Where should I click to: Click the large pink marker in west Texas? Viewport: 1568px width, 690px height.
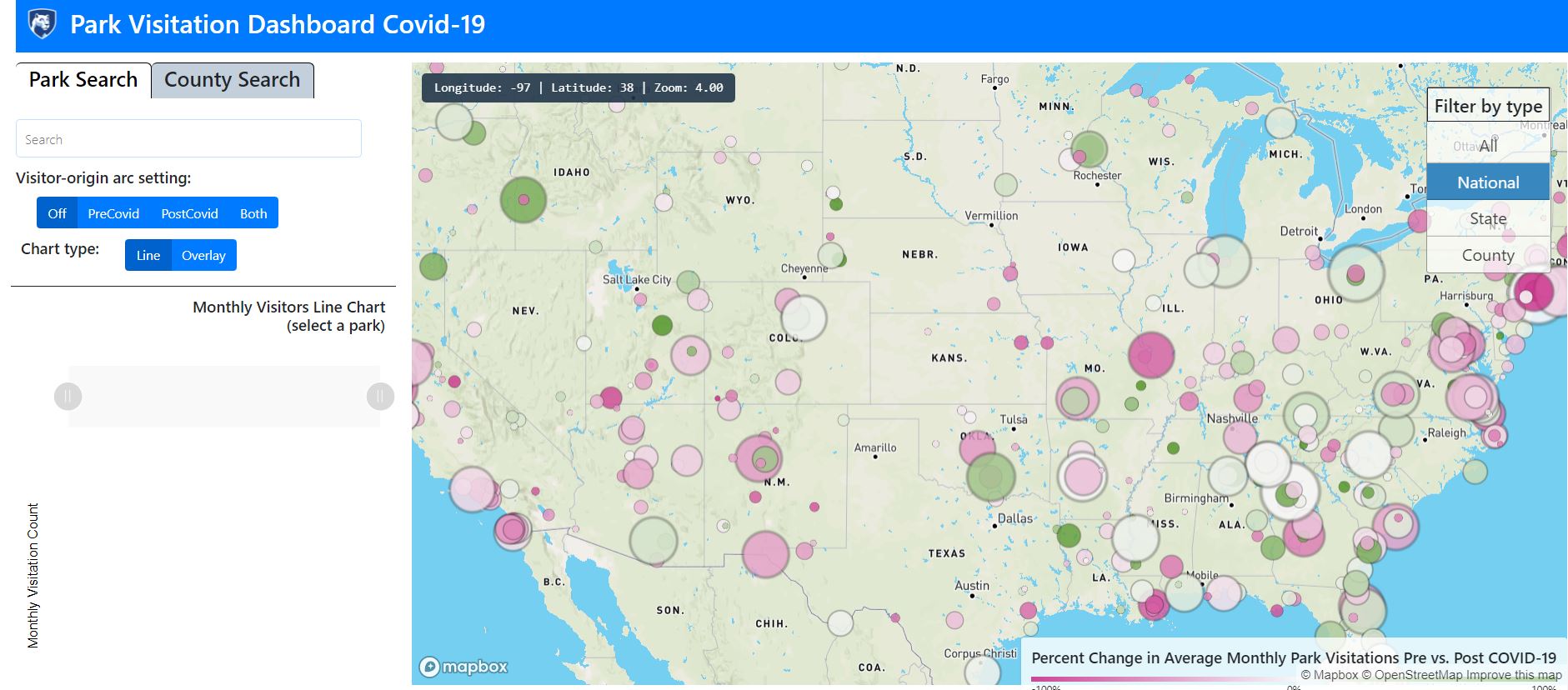pos(765,554)
